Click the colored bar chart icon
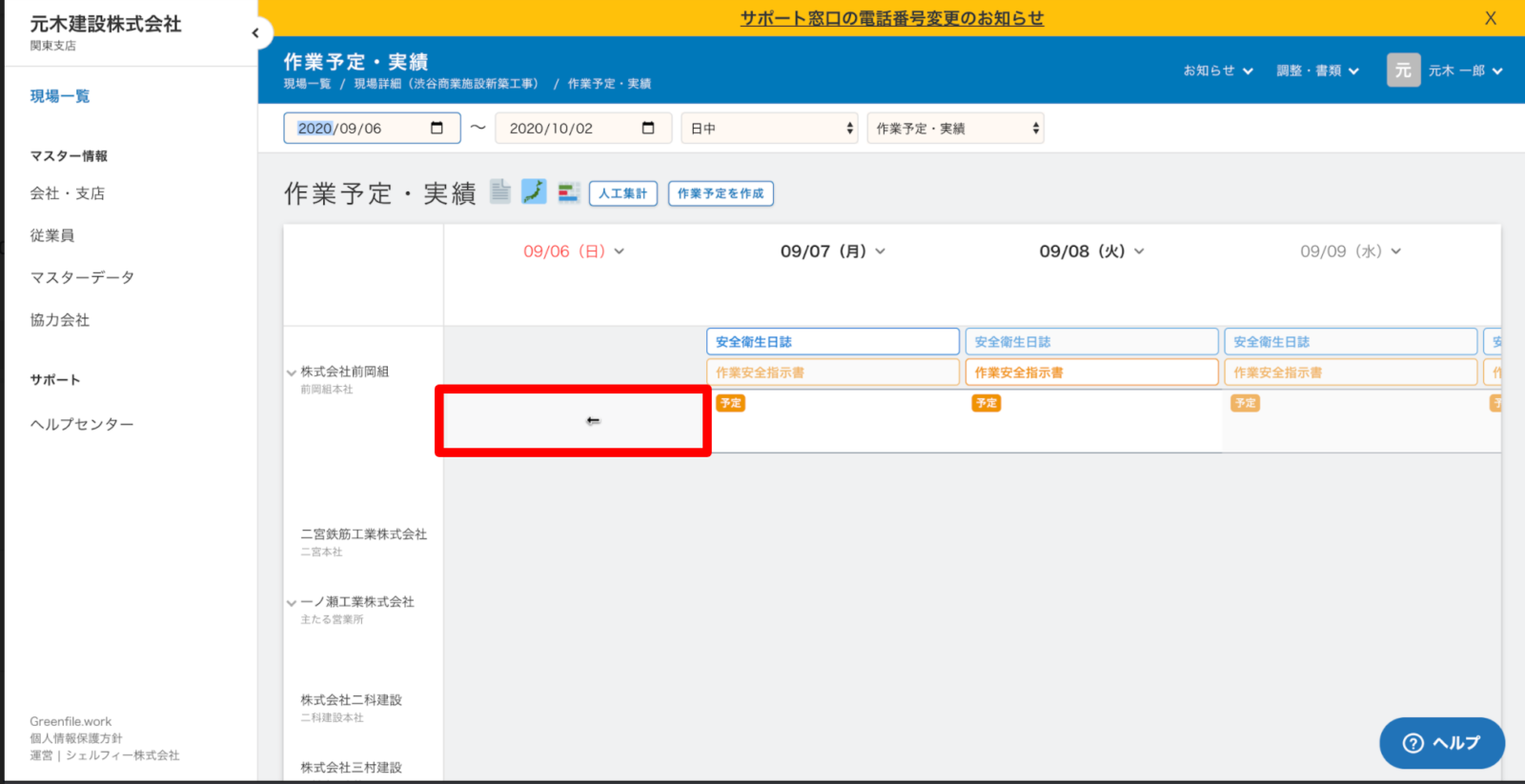The width and height of the screenshot is (1525, 784). 568,192
